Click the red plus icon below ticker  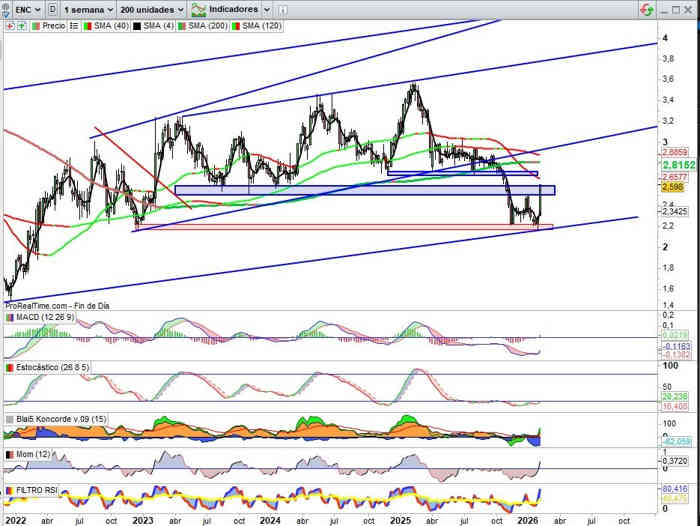8,24
